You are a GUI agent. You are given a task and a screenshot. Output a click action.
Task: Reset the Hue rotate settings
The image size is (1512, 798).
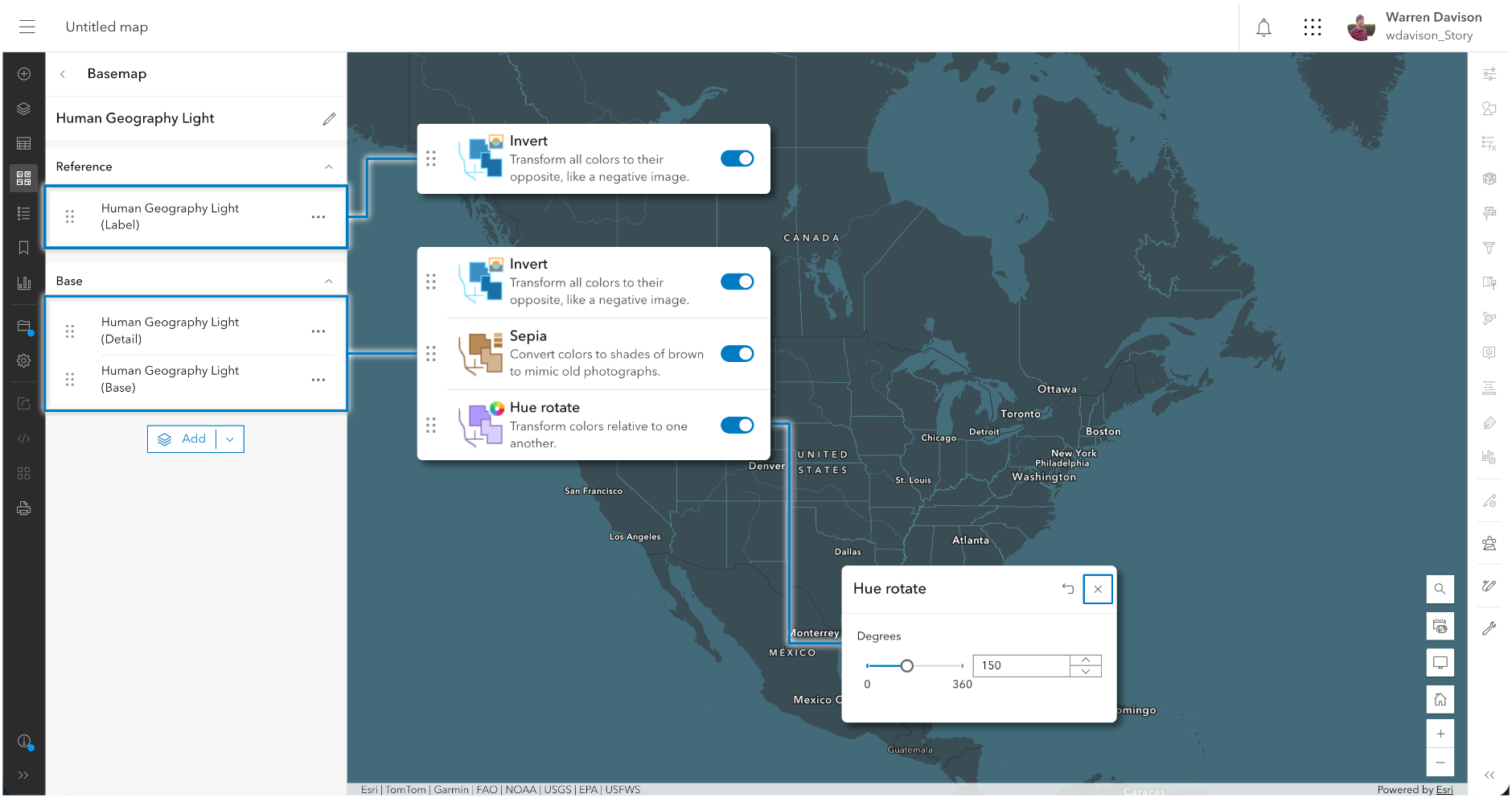1068,589
